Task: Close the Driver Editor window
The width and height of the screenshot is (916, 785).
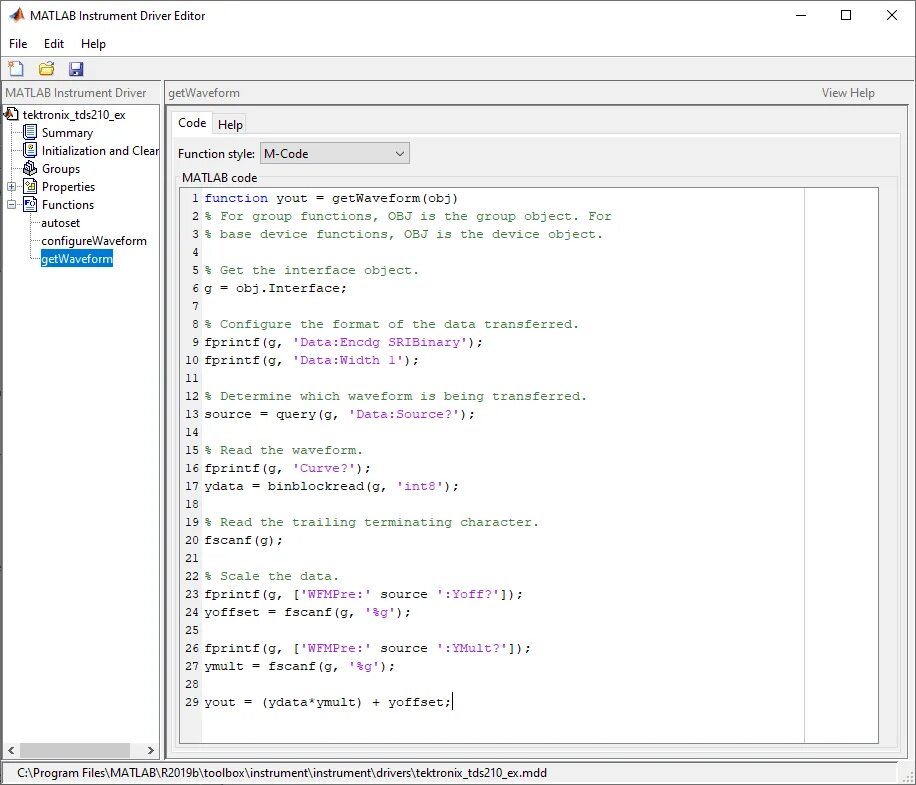Action: [891, 15]
